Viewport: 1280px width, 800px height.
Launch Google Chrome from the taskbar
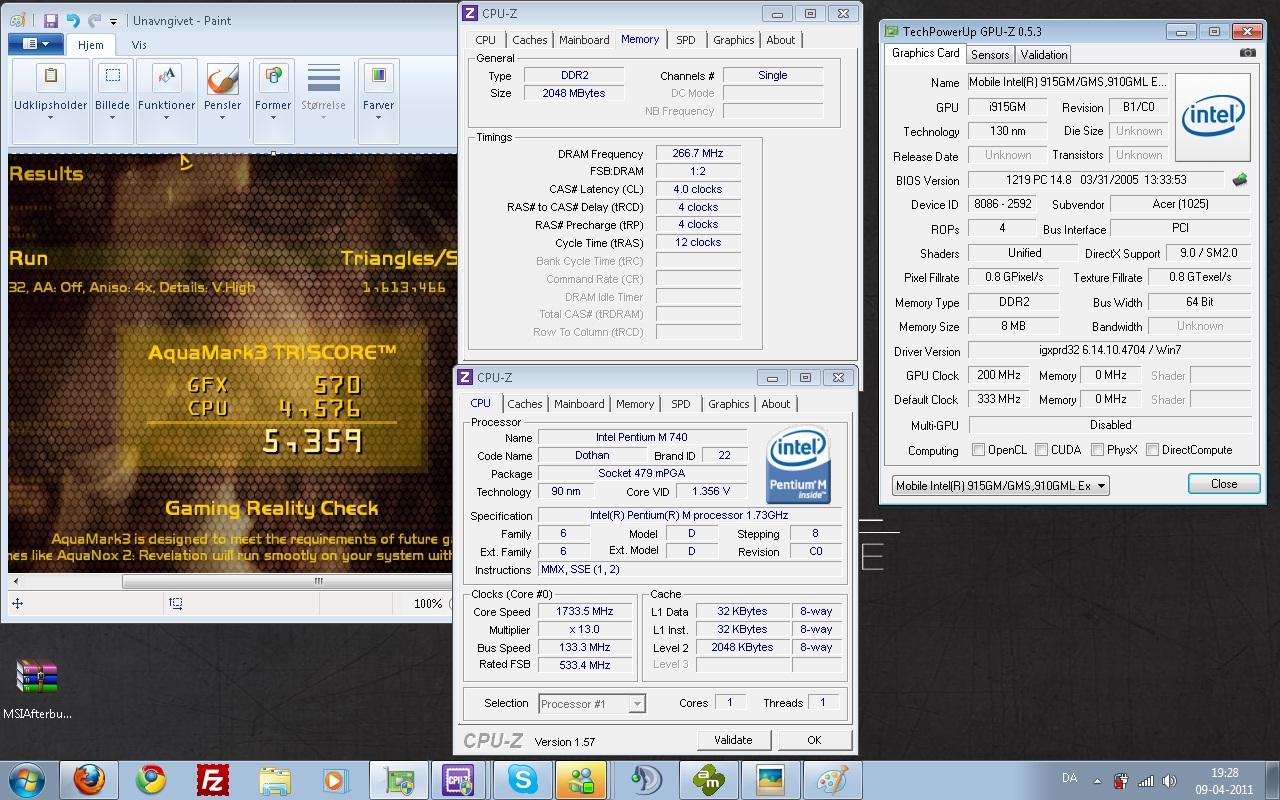151,780
